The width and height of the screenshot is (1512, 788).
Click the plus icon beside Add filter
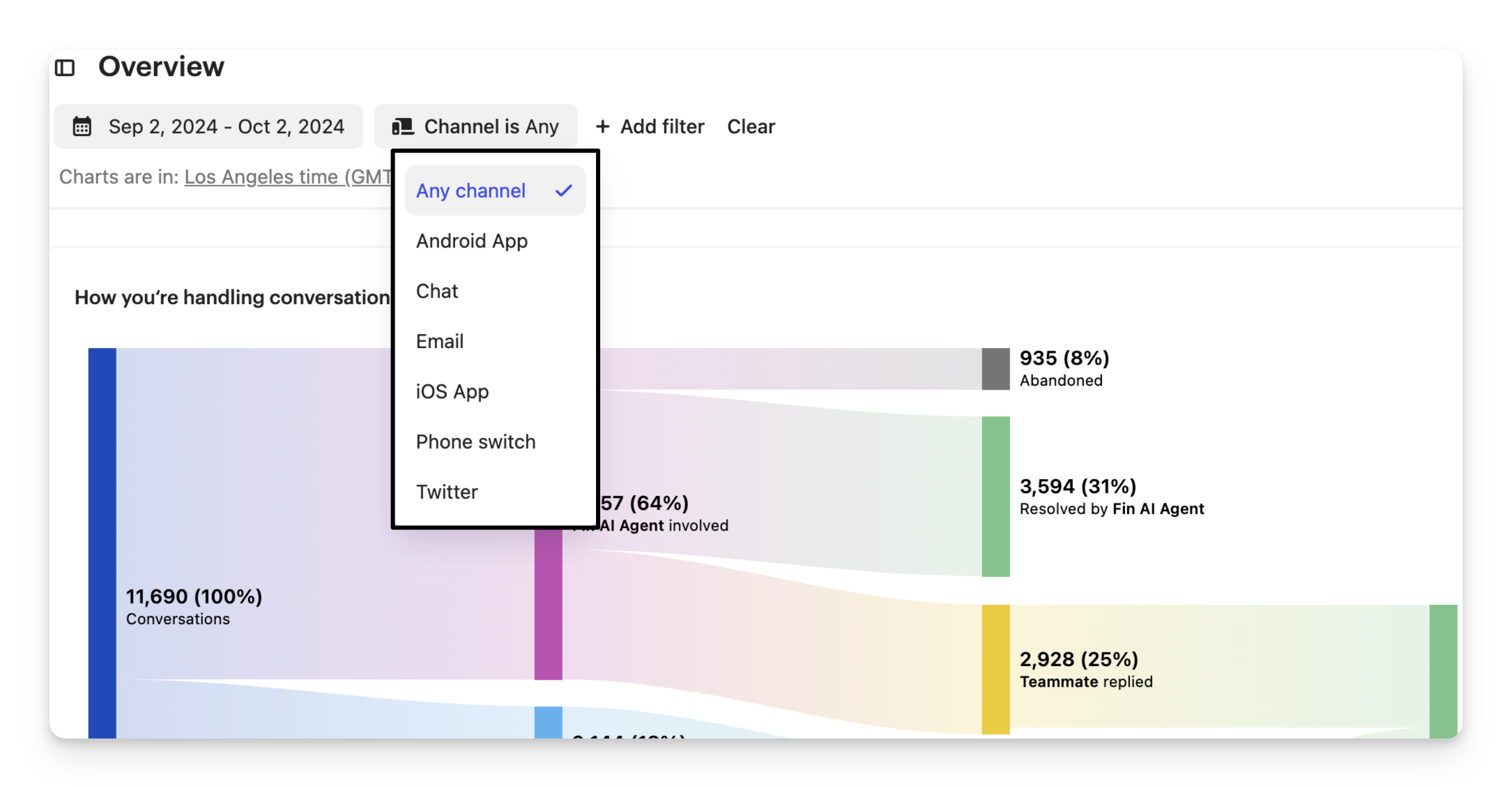click(x=602, y=126)
